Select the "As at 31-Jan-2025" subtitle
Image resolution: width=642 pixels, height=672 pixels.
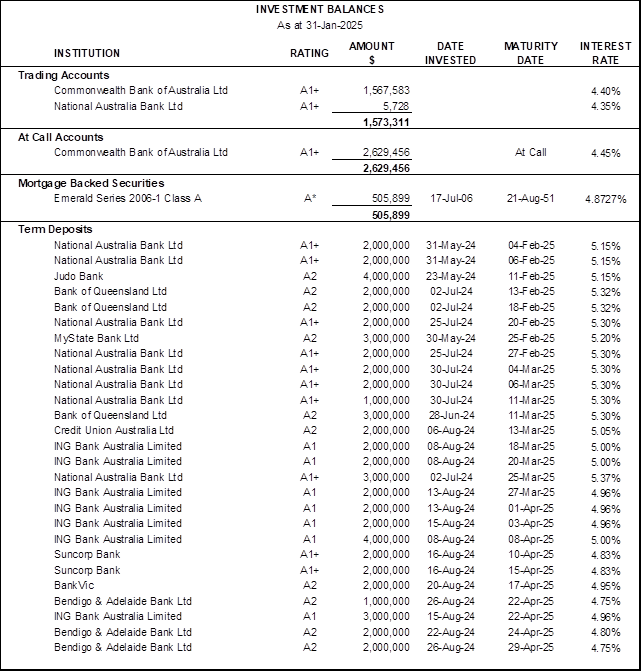click(x=320, y=25)
